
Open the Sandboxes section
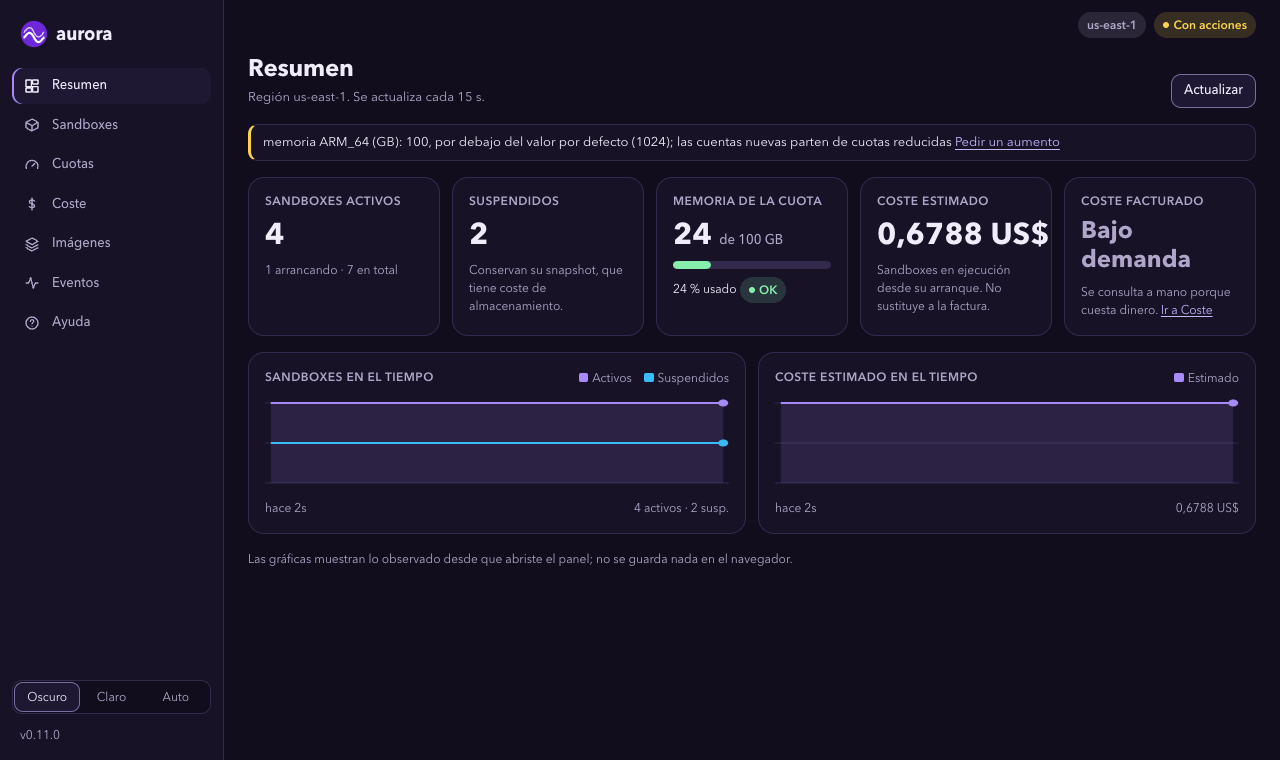111,125
